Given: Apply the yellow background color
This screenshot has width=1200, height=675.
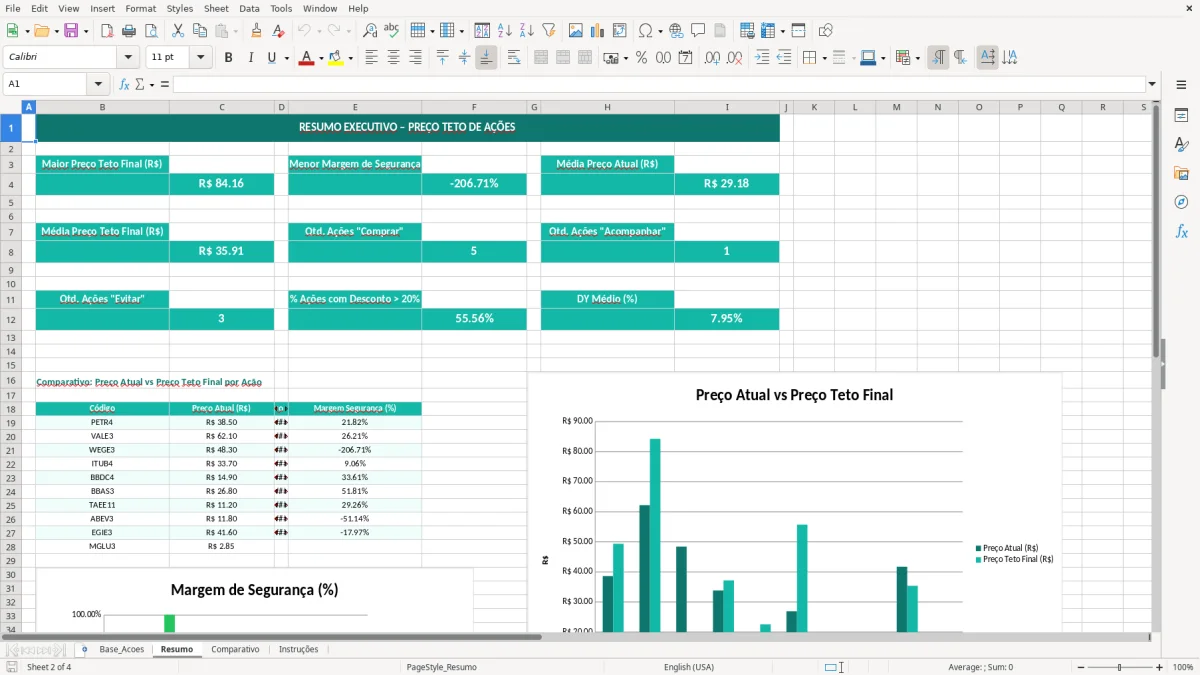Looking at the screenshot, I should (336, 58).
